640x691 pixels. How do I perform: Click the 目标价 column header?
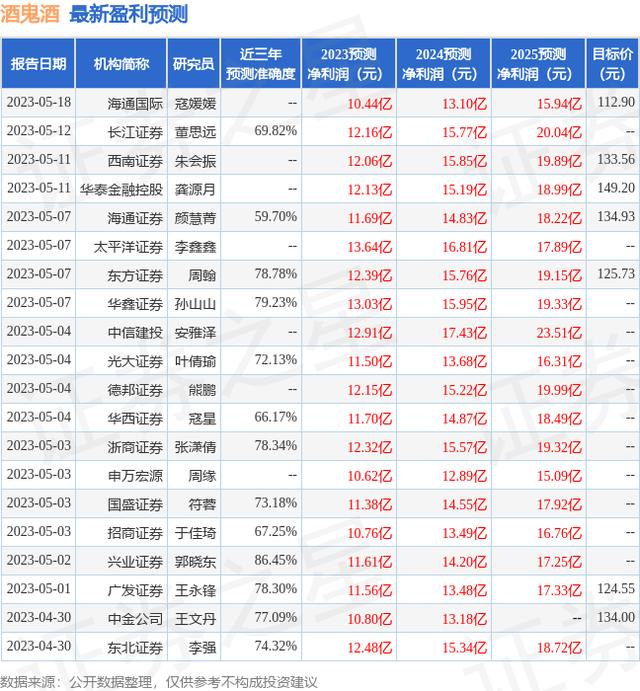coord(613,64)
